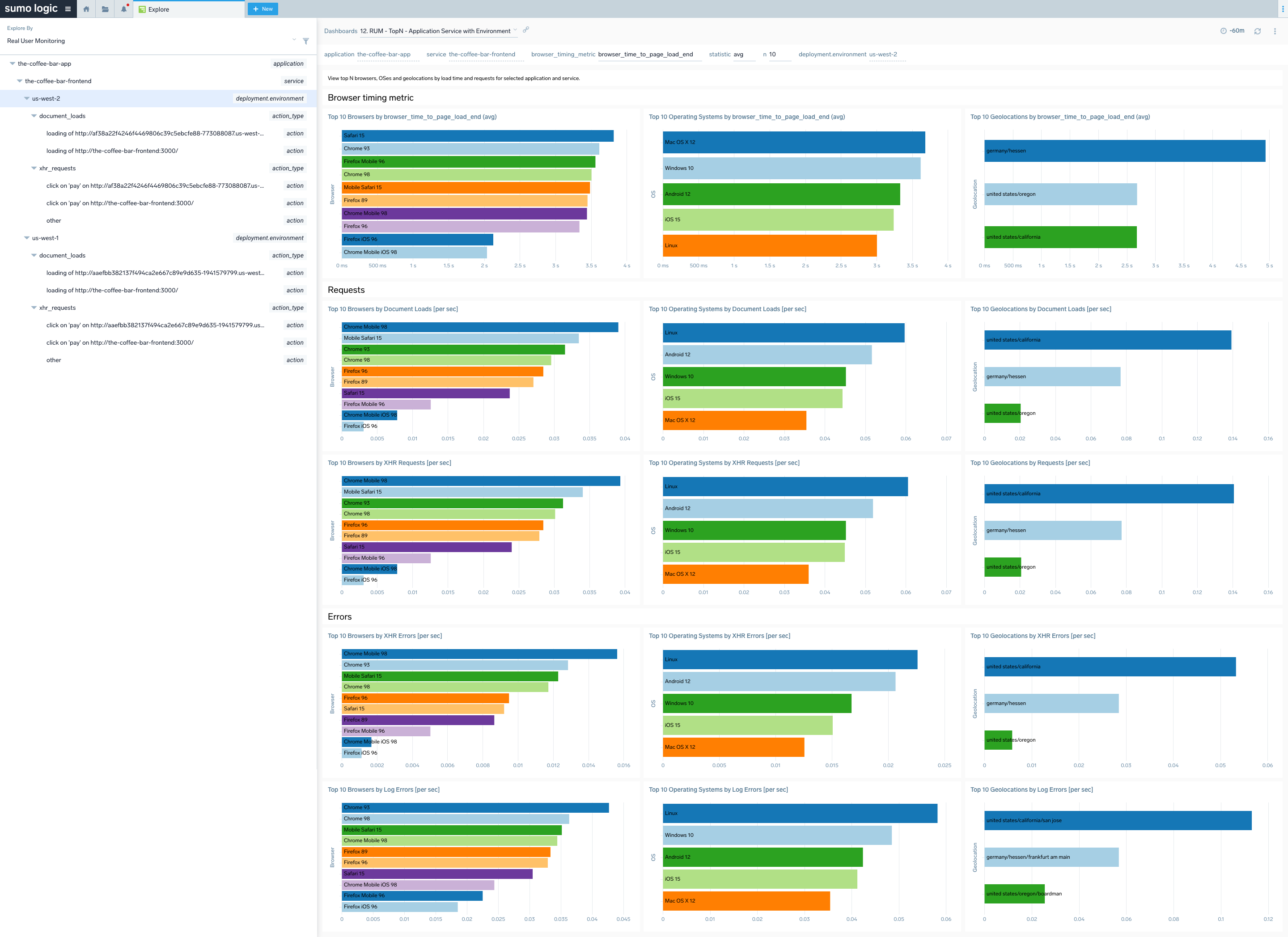Open the dashboard name selector dropdown
The height and width of the screenshot is (937, 1288).
(515, 31)
